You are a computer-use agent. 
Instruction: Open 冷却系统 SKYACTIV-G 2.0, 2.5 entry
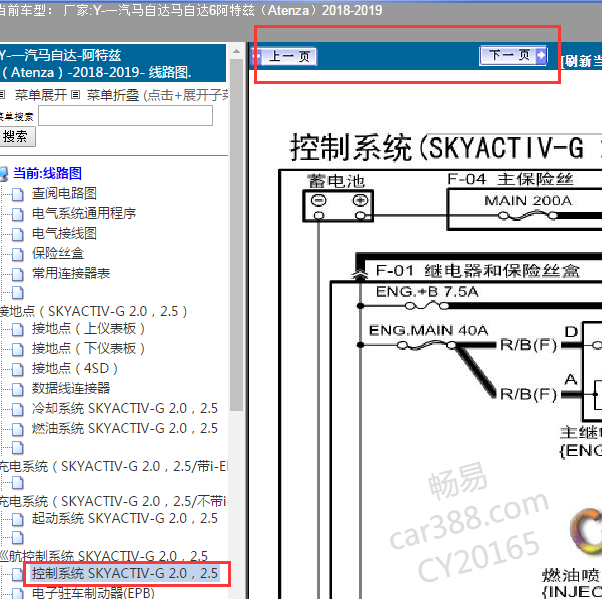point(125,409)
